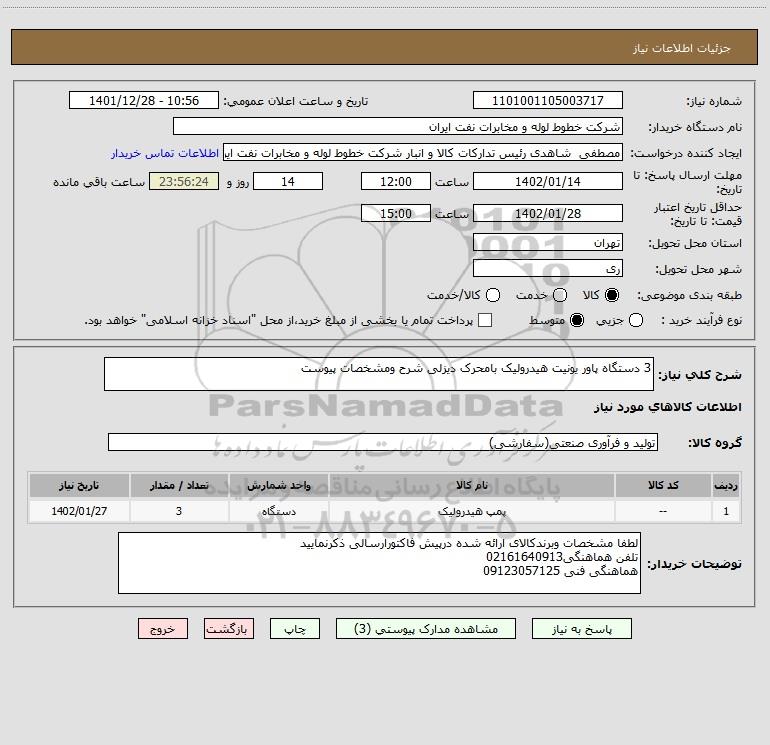Click the اطلاعات کالاهای مورد نیاز section heading
The image size is (770, 745).
click(x=668, y=407)
